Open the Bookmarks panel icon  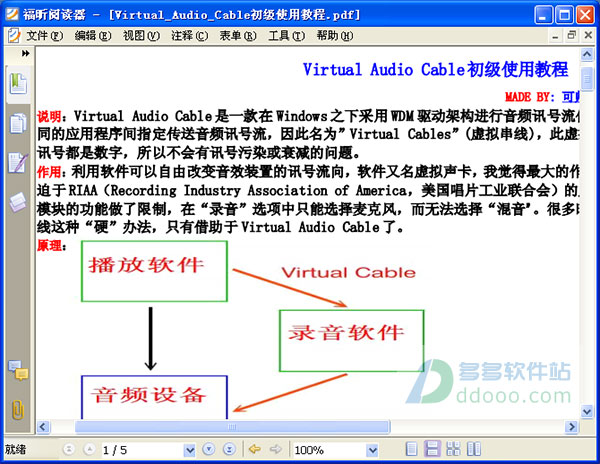click(18, 84)
